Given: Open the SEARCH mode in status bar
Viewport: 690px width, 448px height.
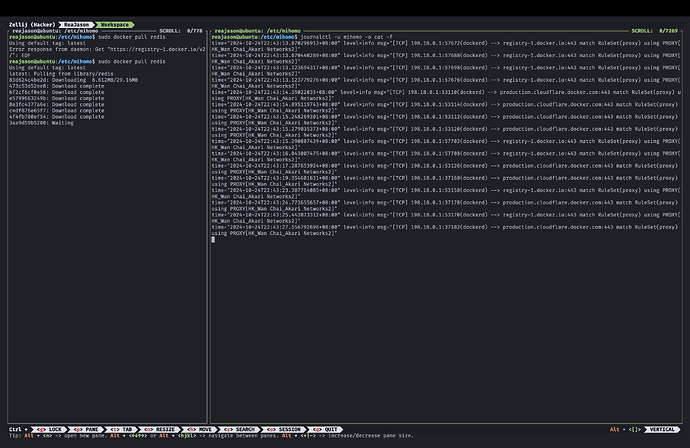Looking at the screenshot, I should tap(239, 429).
